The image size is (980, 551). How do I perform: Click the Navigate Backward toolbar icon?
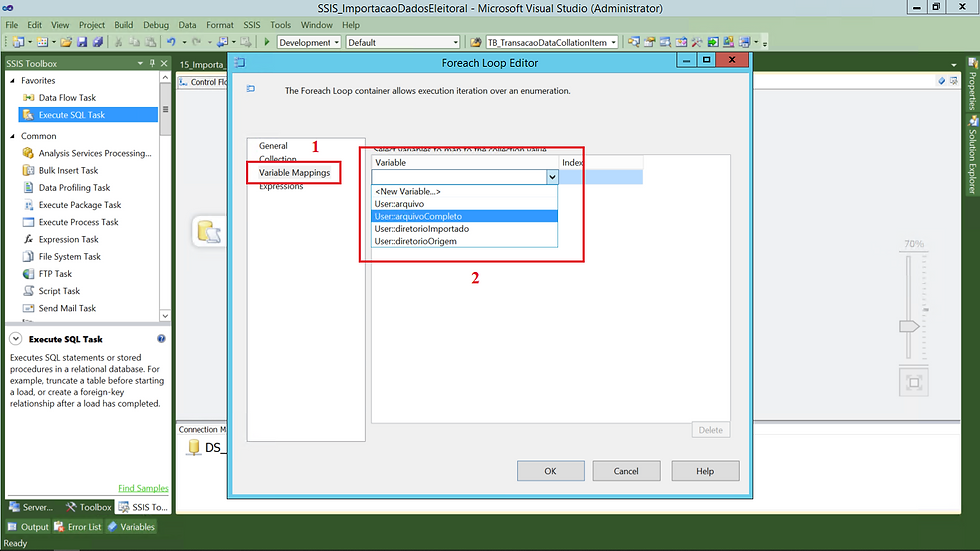pyautogui.click(x=221, y=42)
